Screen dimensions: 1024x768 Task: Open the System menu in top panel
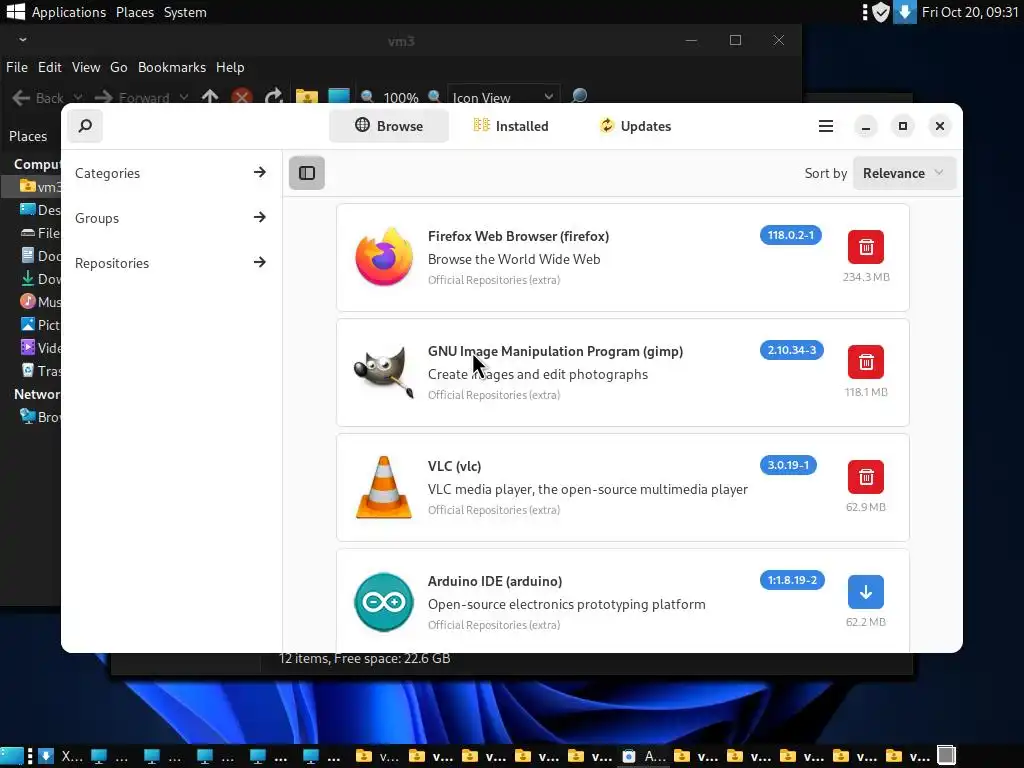(185, 12)
